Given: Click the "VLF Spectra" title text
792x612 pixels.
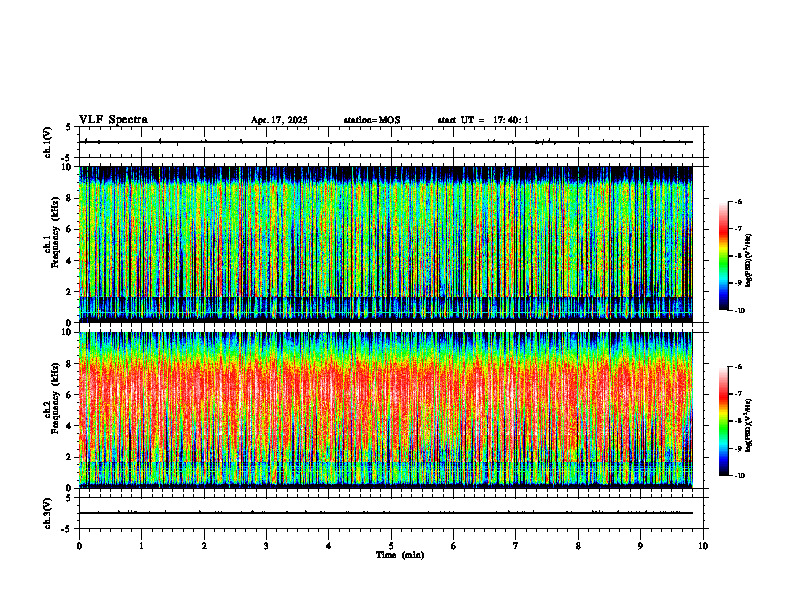Looking at the screenshot, I should pyautogui.click(x=113, y=120).
